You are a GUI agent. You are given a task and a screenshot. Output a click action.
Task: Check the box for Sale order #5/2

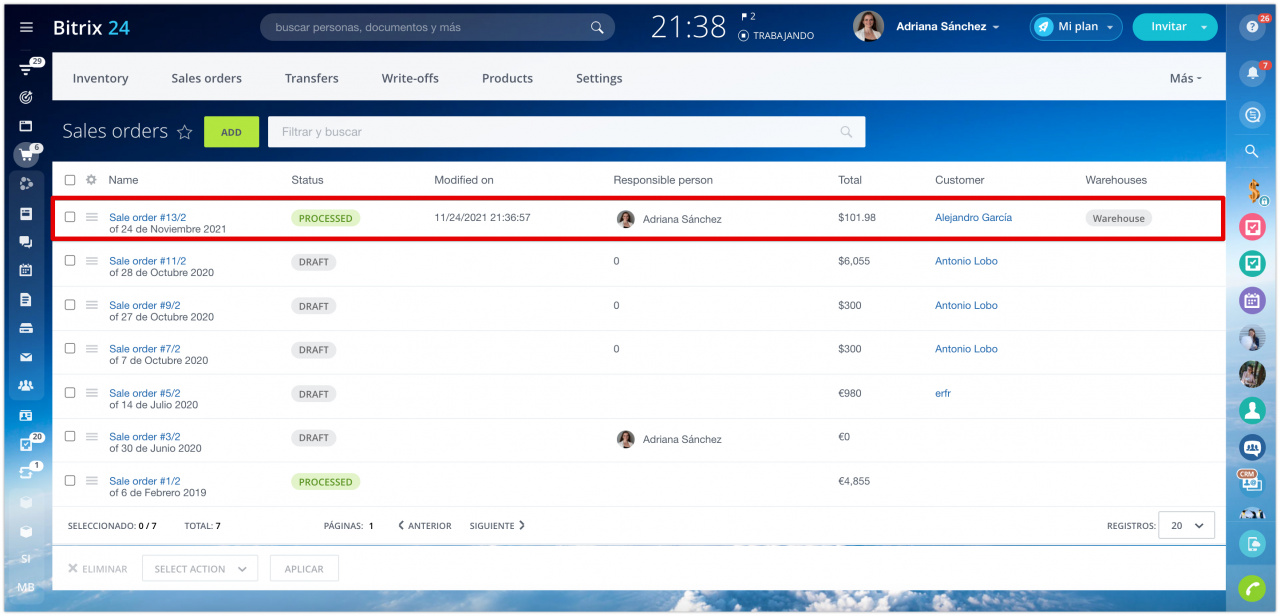[x=70, y=393]
